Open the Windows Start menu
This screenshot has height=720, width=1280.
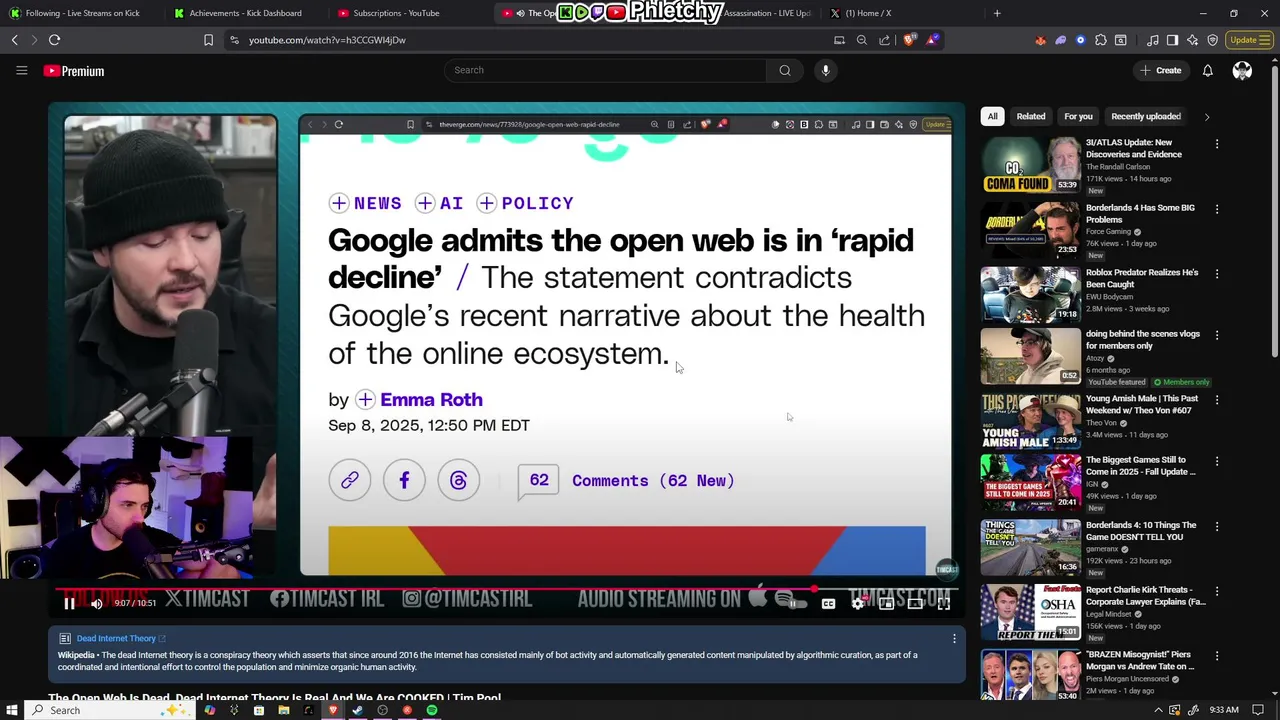[12, 710]
